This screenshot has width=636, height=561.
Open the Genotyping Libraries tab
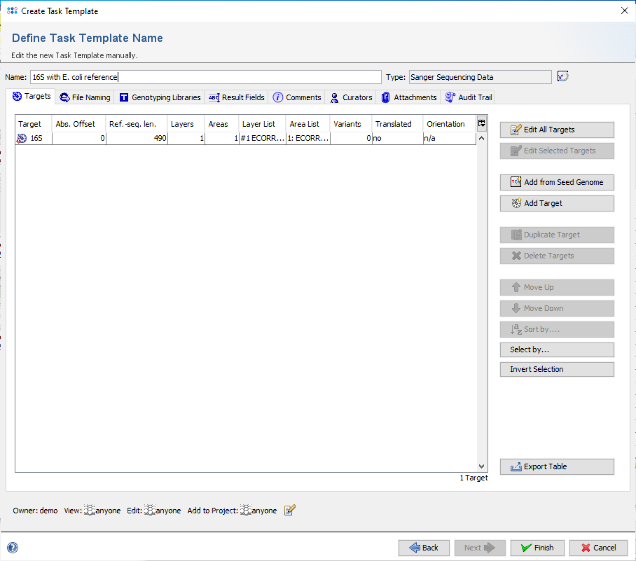tap(160, 97)
